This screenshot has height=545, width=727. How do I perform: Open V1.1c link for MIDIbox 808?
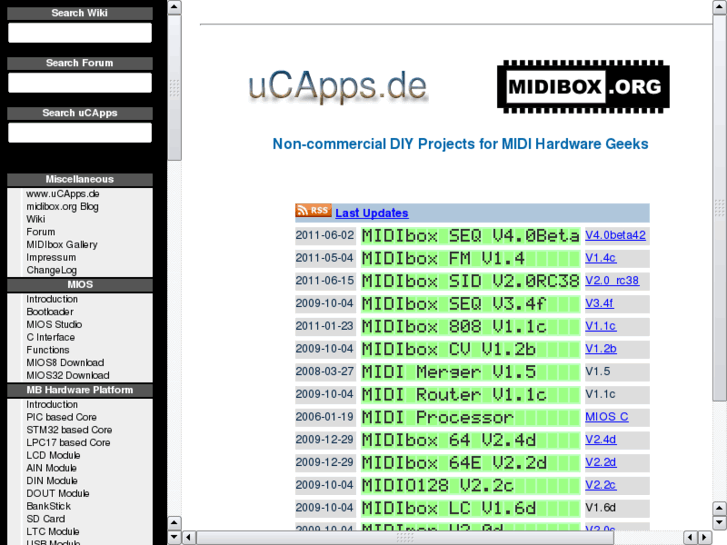pyautogui.click(x=600, y=326)
